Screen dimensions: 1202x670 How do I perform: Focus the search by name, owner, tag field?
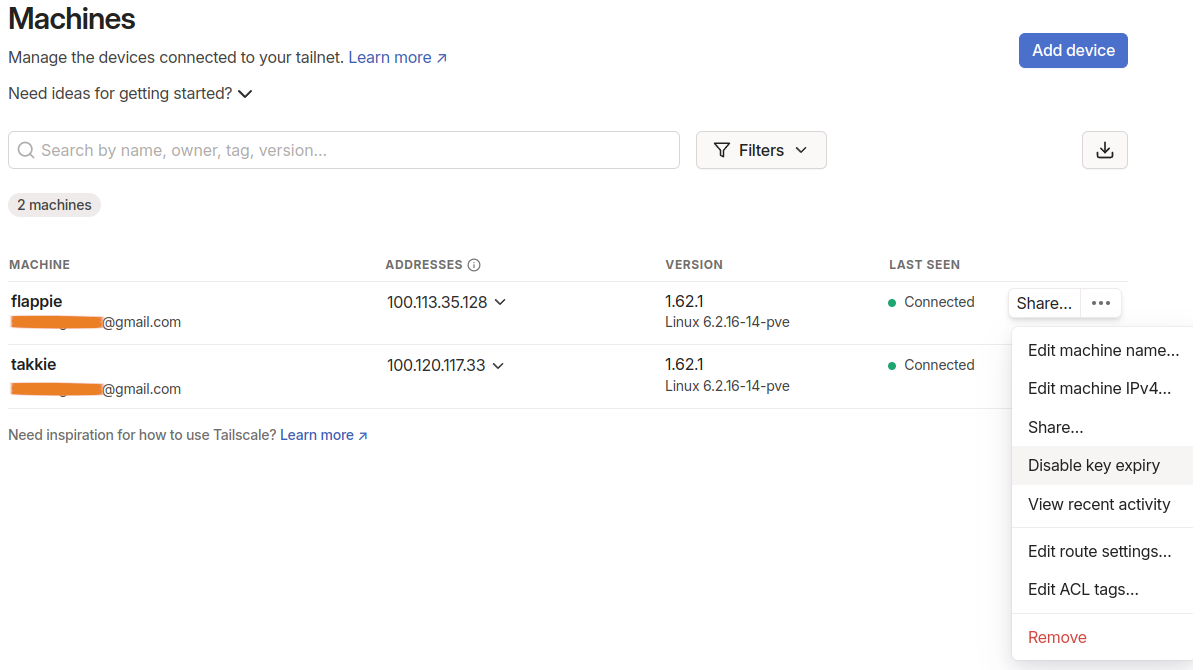(x=344, y=150)
